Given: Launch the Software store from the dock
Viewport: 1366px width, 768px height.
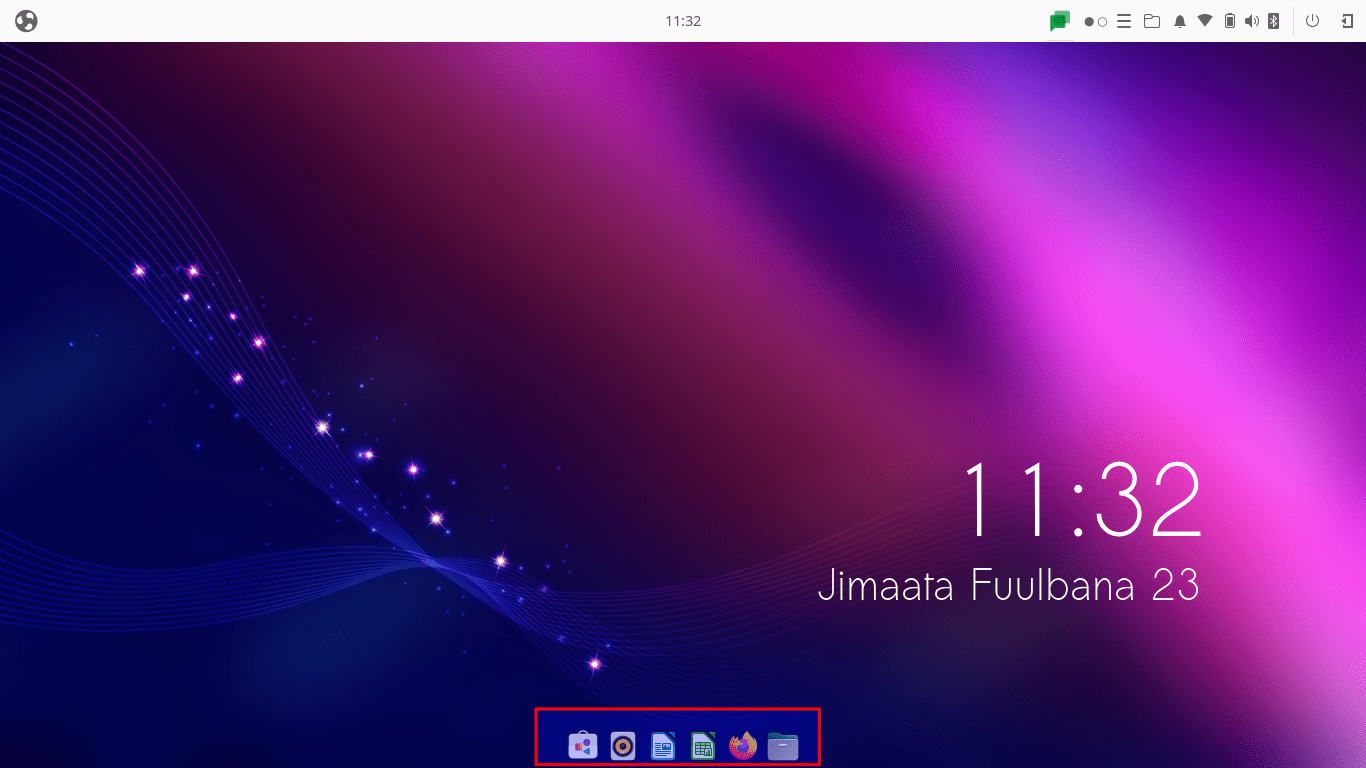Looking at the screenshot, I should point(583,746).
